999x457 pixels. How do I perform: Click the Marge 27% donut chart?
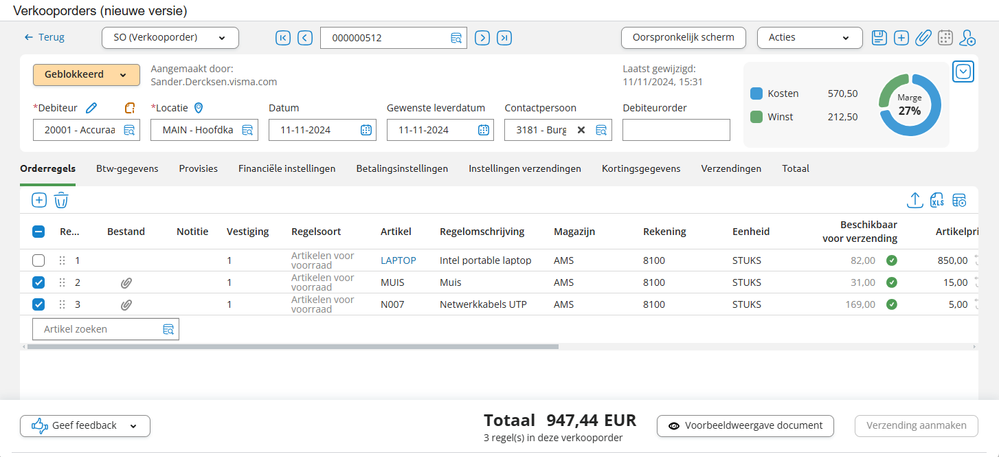tap(910, 105)
